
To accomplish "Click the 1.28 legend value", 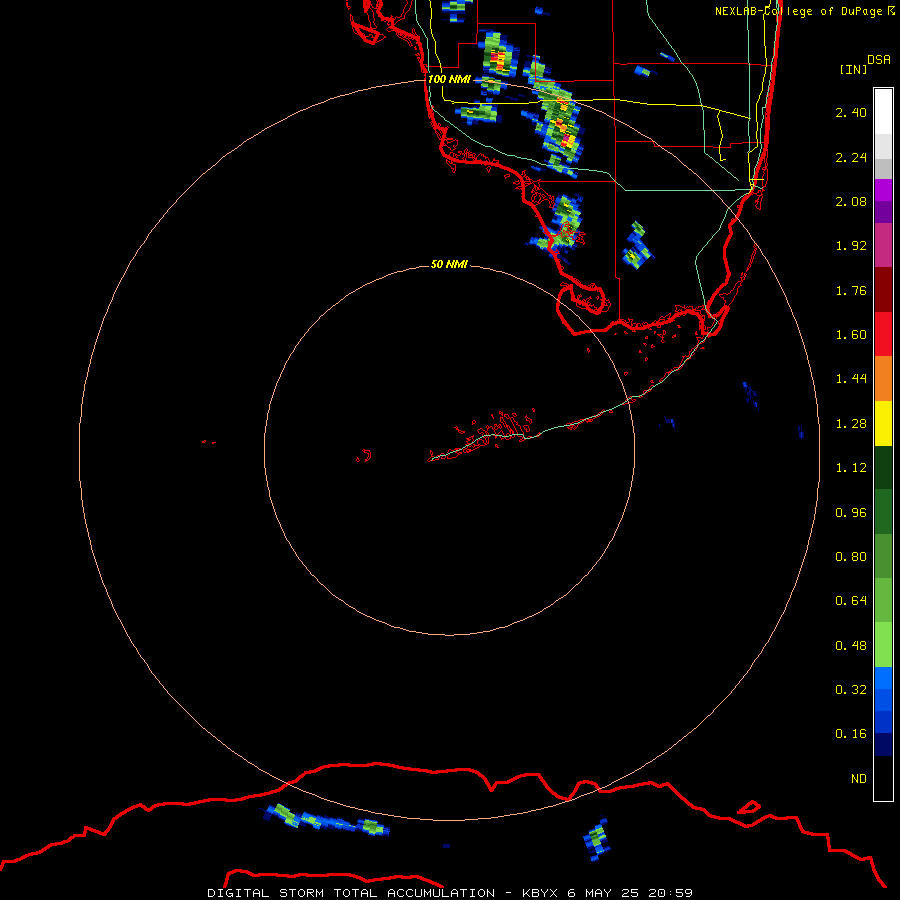I will click(851, 424).
